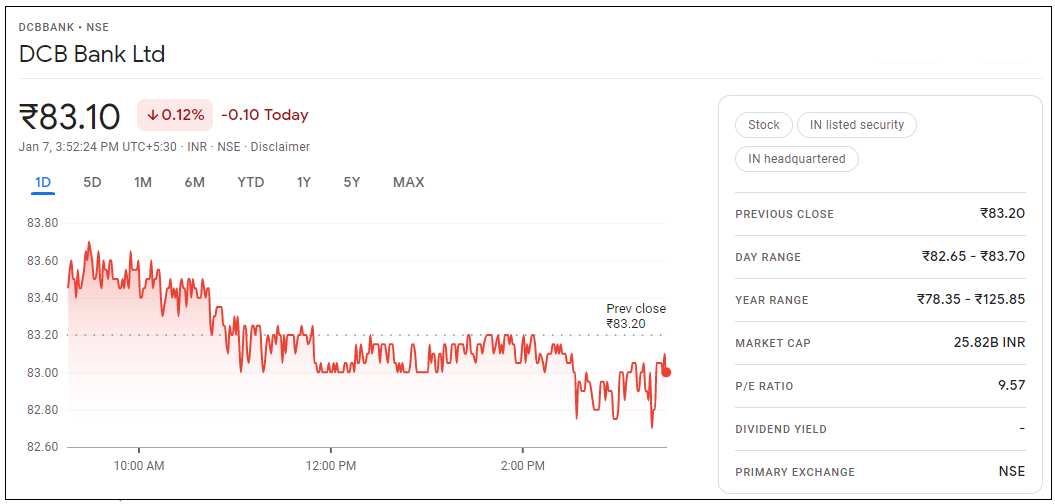The width and height of the screenshot is (1055, 504).
Task: Click the YEAR RANGE label
Action: coord(772,300)
